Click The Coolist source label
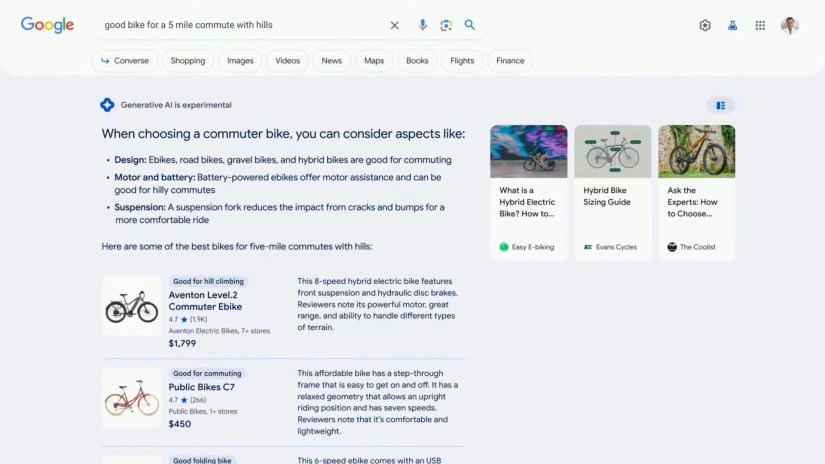Screen dimensions: 825x464 pos(691,247)
